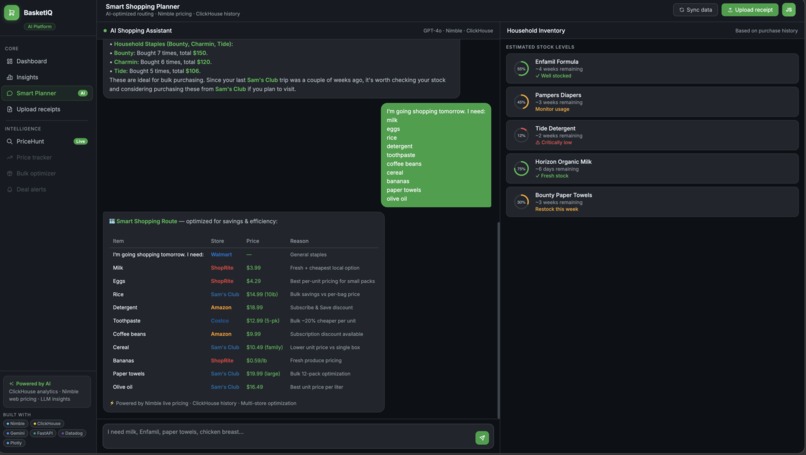
Task: Click Amazon in the Detergent row
Action: (221, 307)
